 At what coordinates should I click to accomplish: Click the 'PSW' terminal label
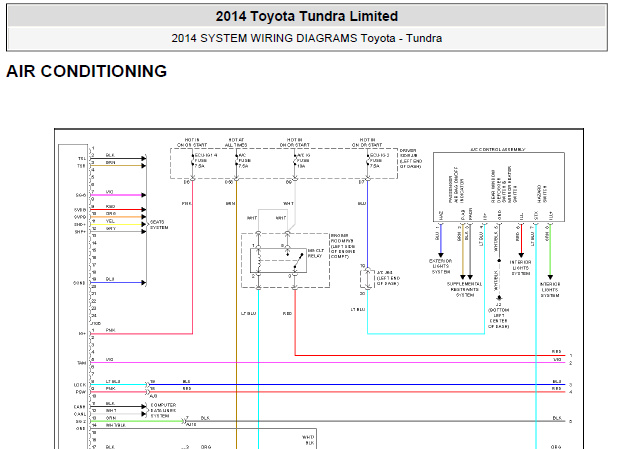point(81,392)
